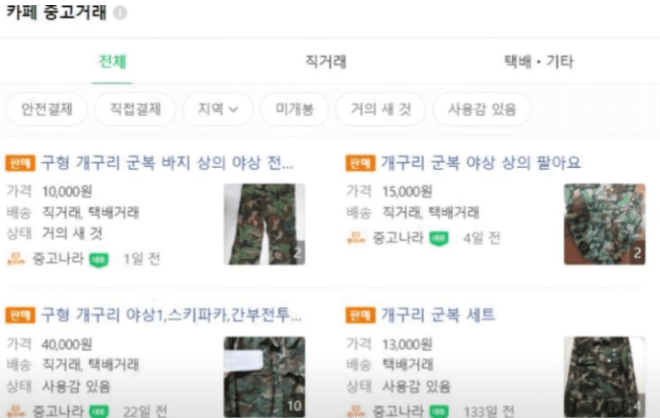660x418 pixels.
Task: Click 중고나라 cafe icon under 10,000원 listing
Action: click(x=16, y=258)
